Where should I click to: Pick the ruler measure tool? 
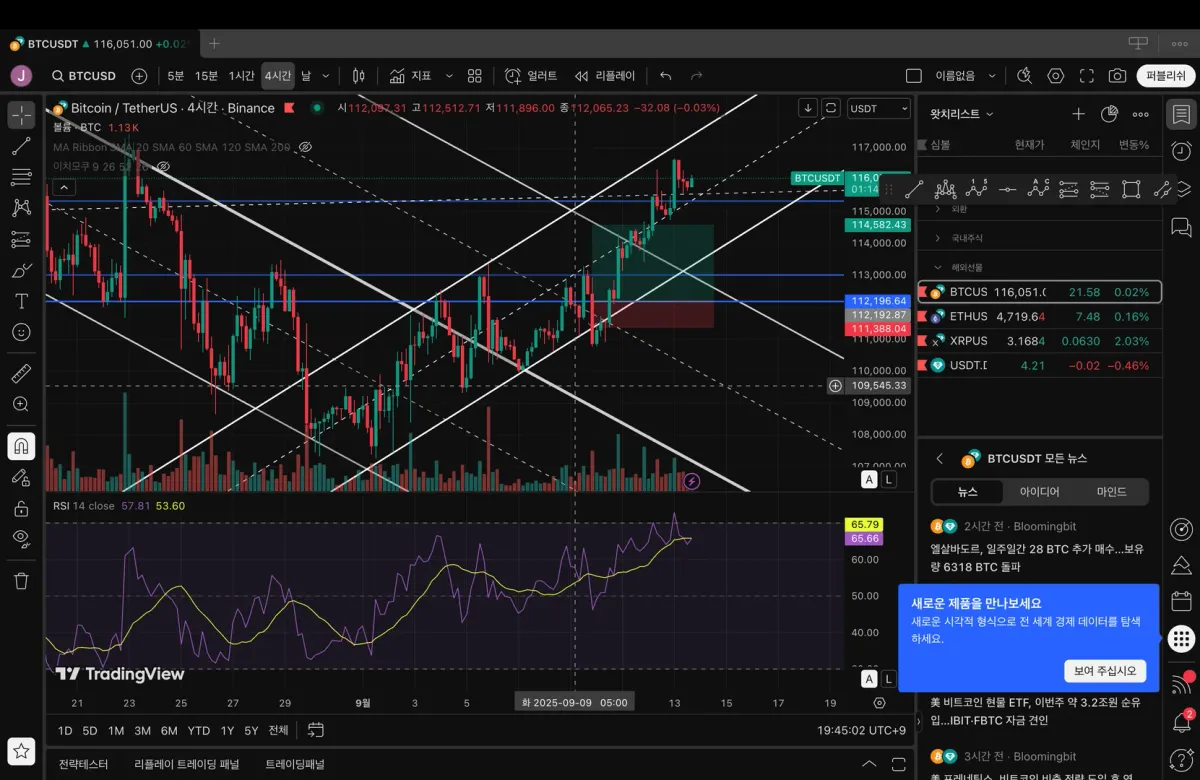(20, 374)
